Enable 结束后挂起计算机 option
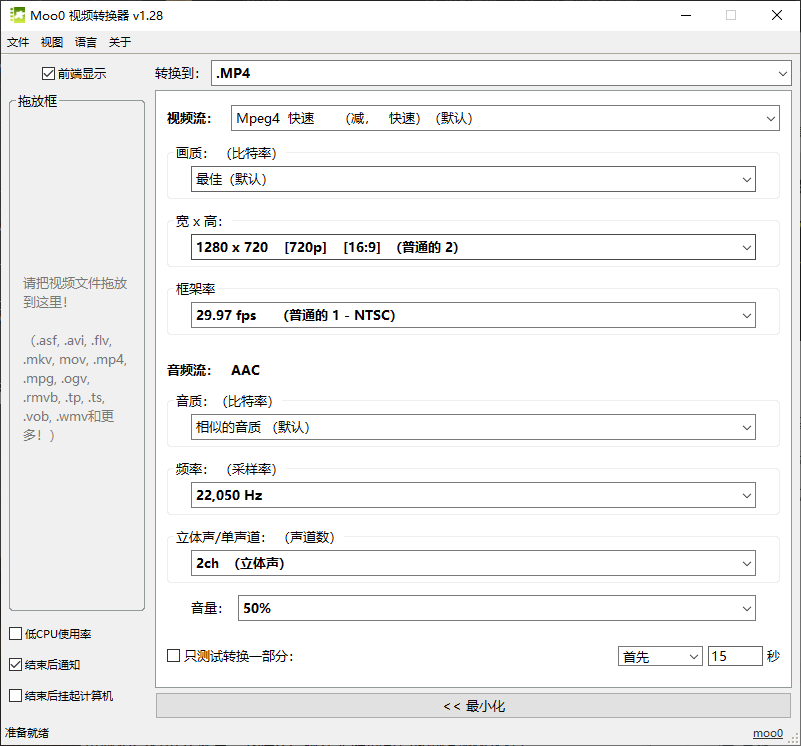The image size is (801, 746). (x=17, y=694)
